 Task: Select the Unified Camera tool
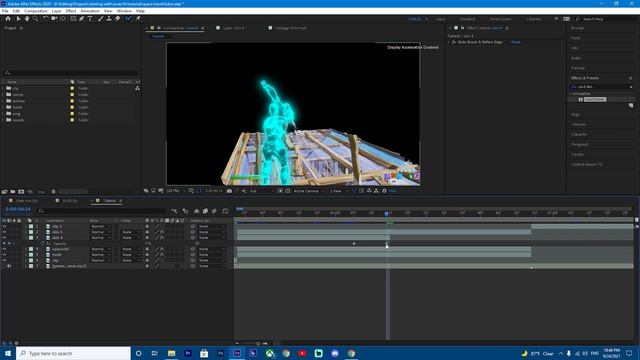tap(54, 19)
